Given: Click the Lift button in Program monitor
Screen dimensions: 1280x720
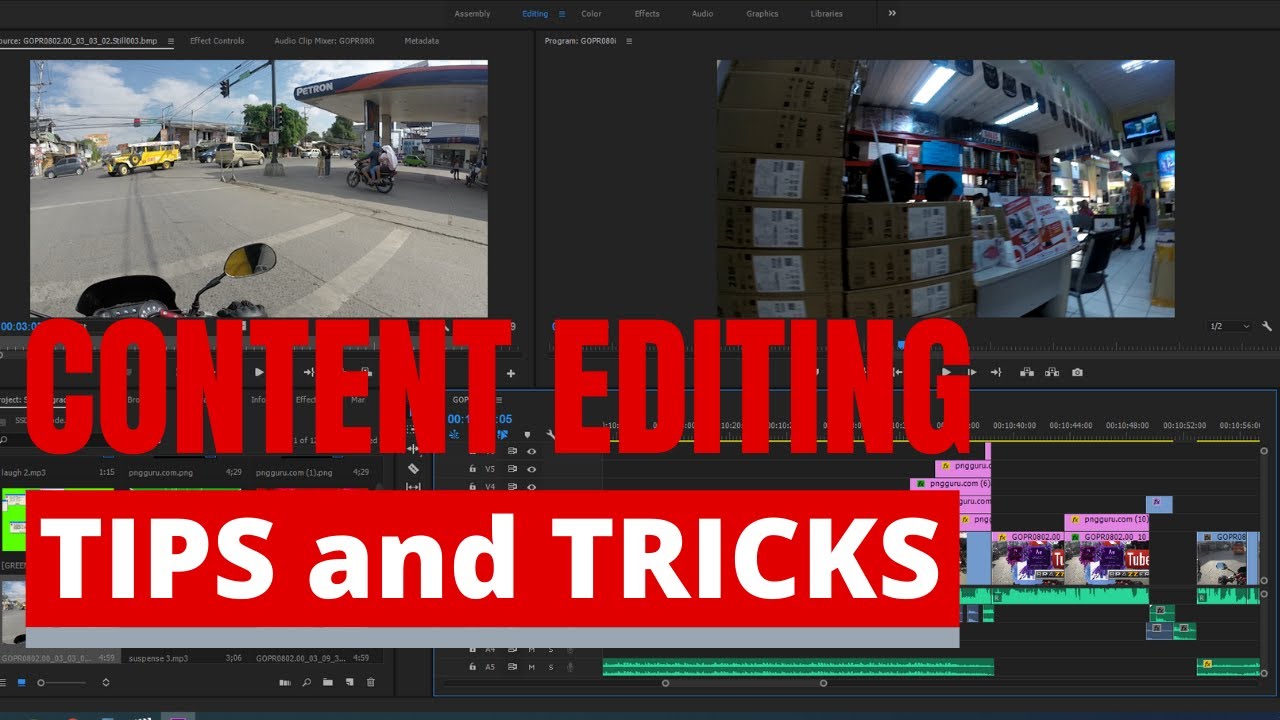Looking at the screenshot, I should click(x=1027, y=372).
